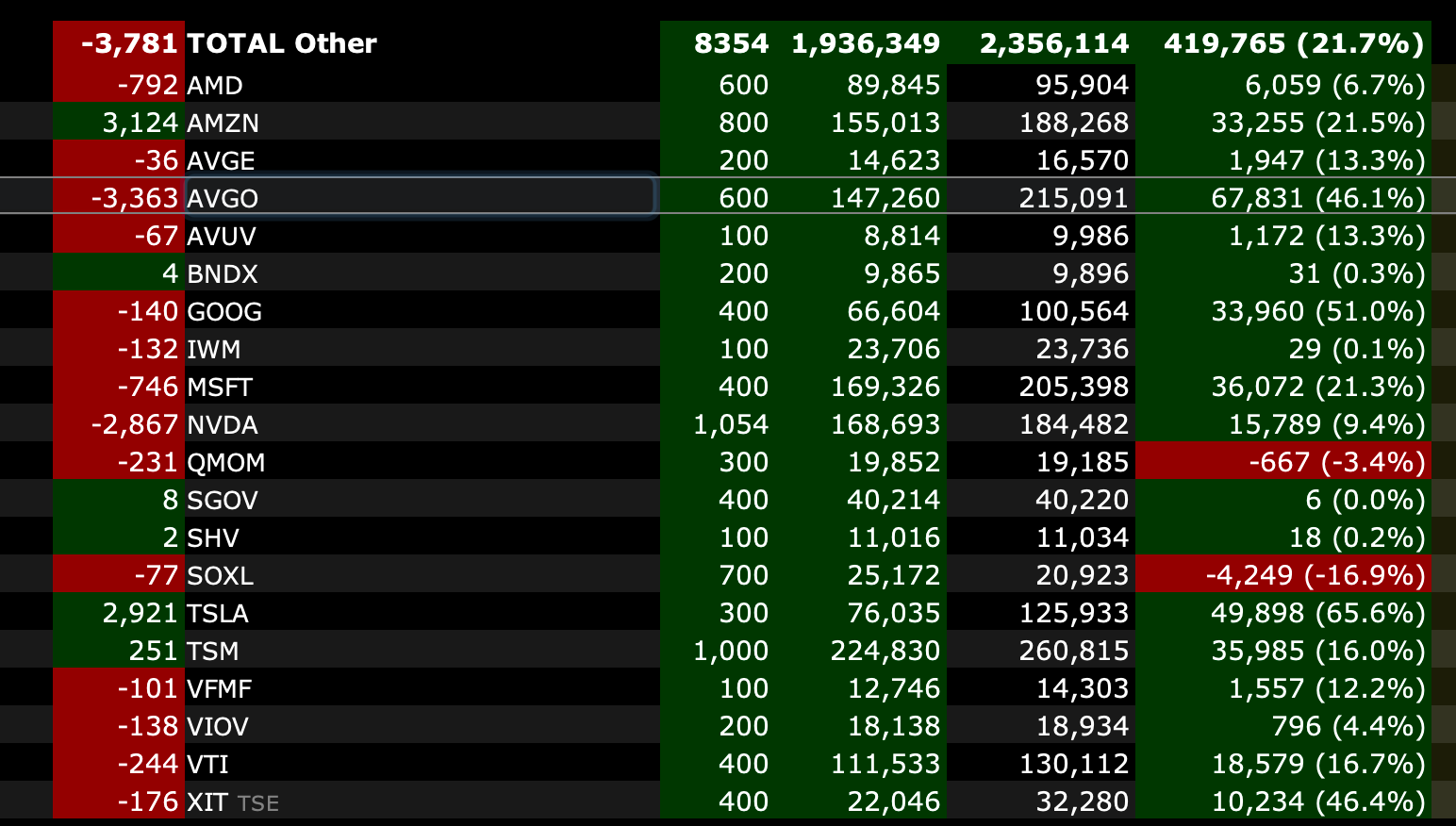Click the SOXL ticker symbol

point(221,575)
